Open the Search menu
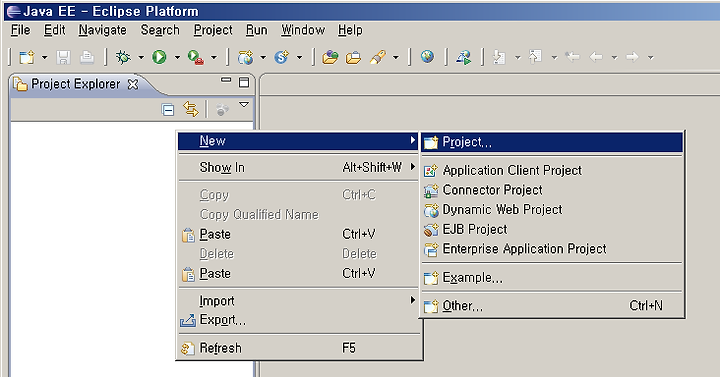 point(160,30)
